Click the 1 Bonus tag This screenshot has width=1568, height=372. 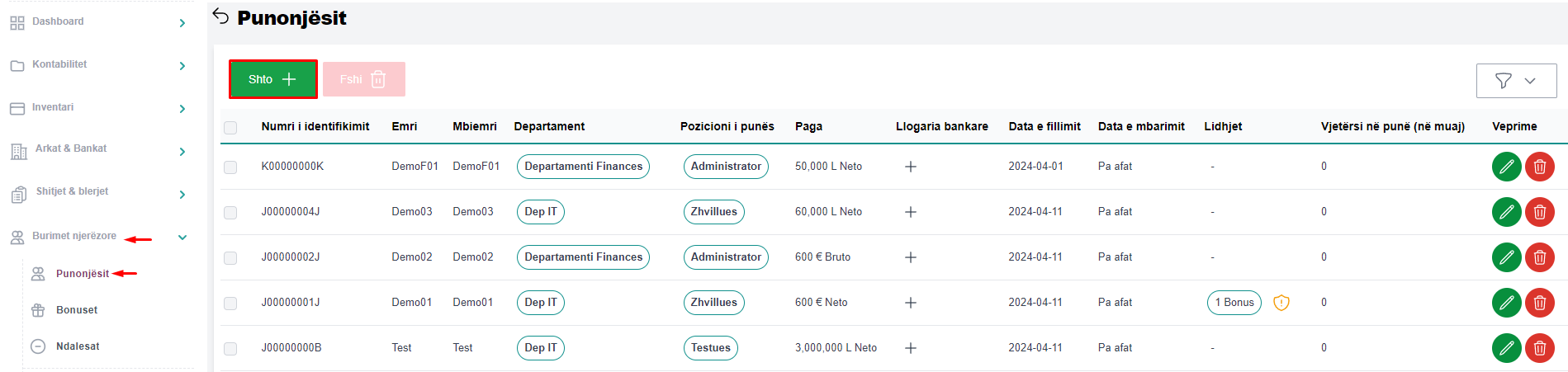pyautogui.click(x=1234, y=303)
